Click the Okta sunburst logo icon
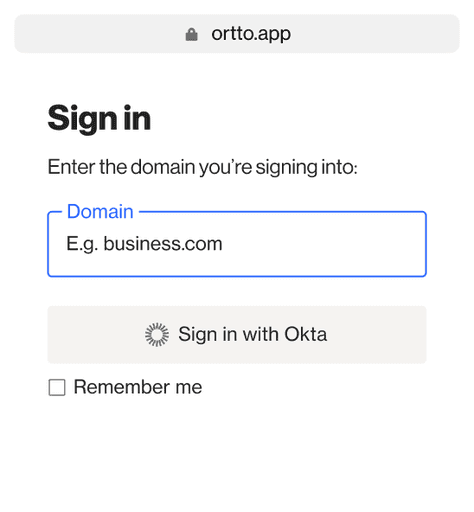 coord(157,334)
